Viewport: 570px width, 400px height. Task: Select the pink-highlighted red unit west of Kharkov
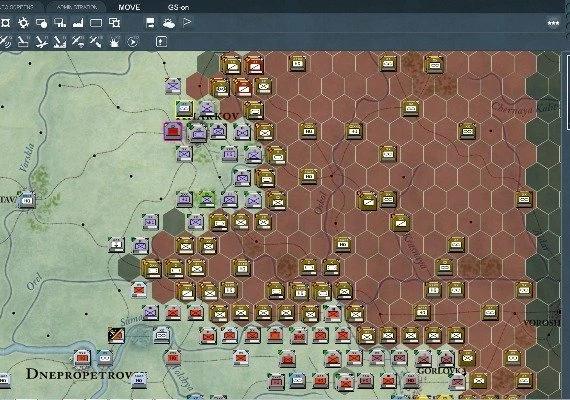[x=173, y=131]
